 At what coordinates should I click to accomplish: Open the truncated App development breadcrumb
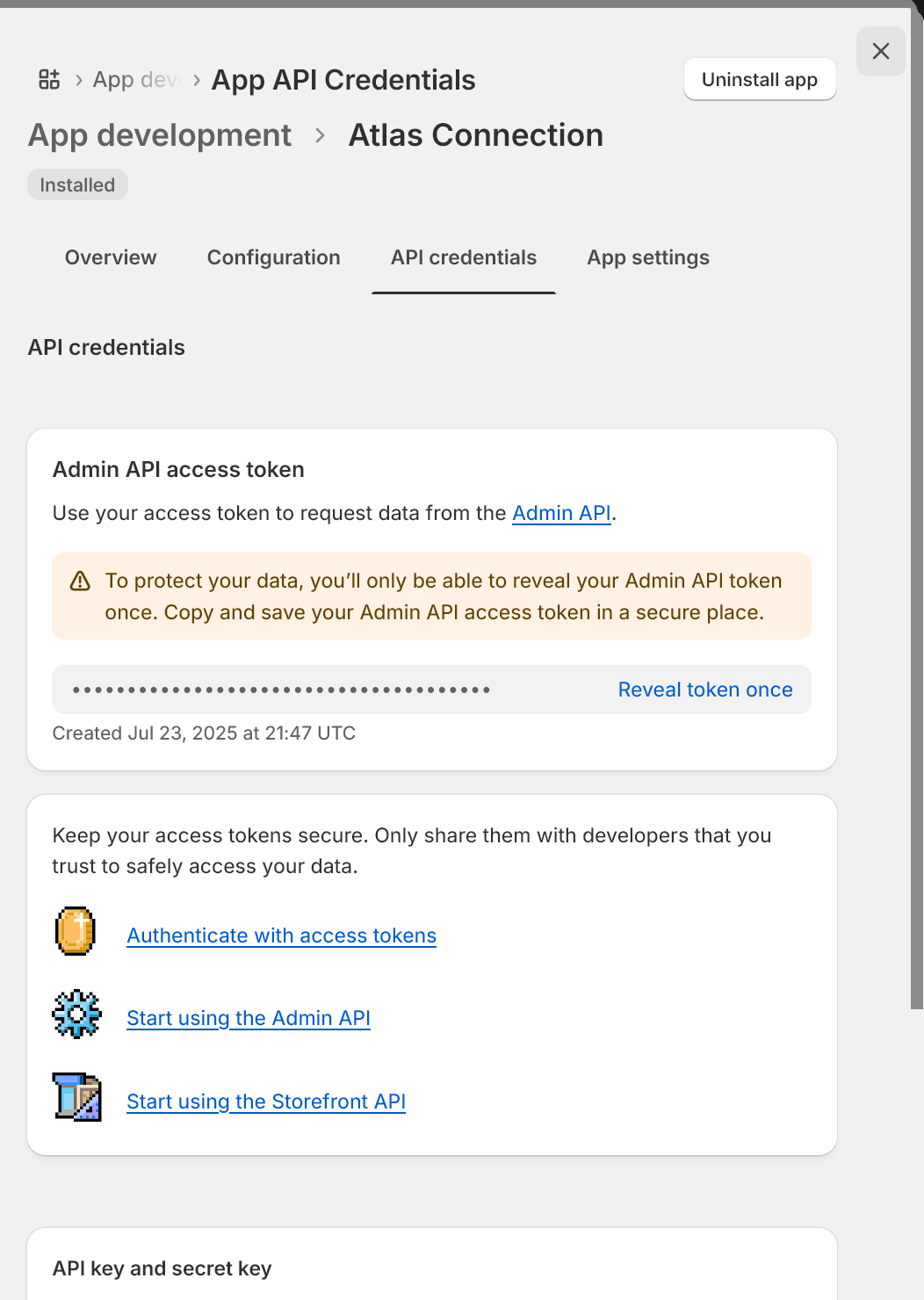coord(135,80)
